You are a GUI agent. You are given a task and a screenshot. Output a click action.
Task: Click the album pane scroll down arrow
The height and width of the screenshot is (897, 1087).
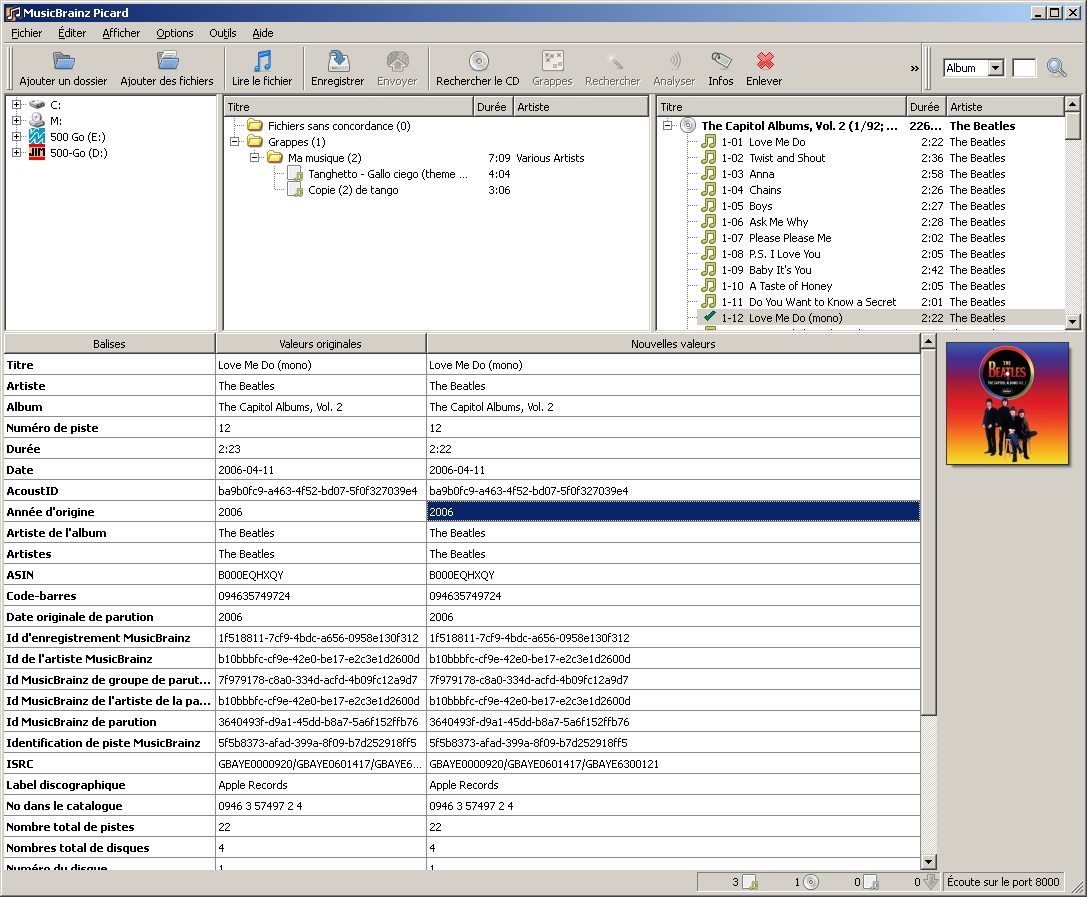1072,322
